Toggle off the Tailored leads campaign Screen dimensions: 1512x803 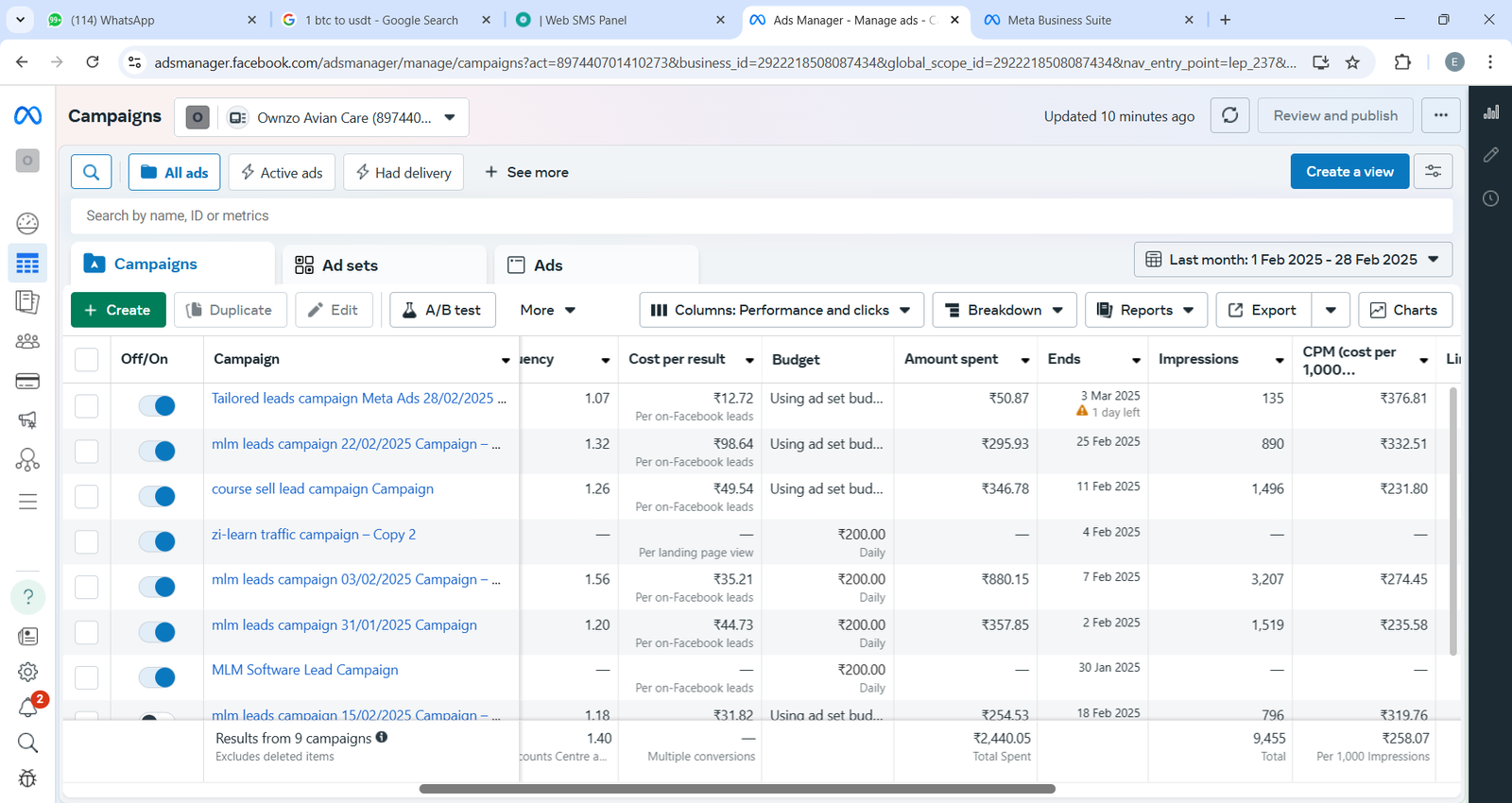[x=157, y=406]
